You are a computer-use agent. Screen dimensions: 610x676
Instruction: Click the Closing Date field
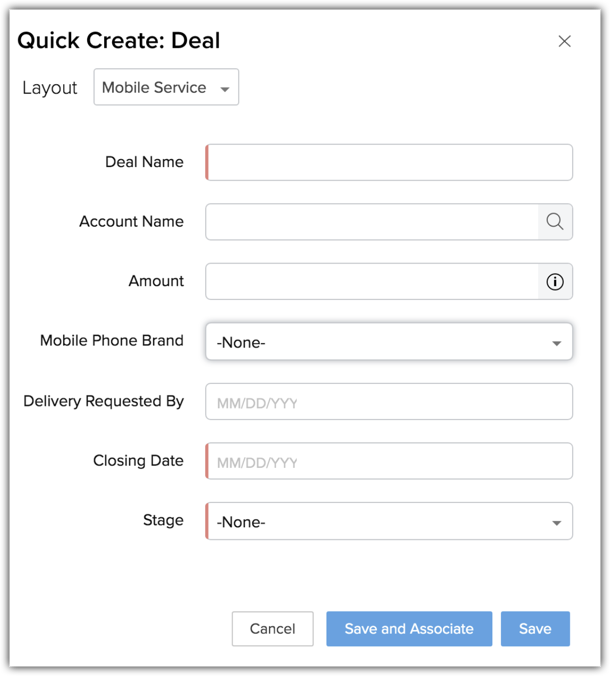pos(389,462)
